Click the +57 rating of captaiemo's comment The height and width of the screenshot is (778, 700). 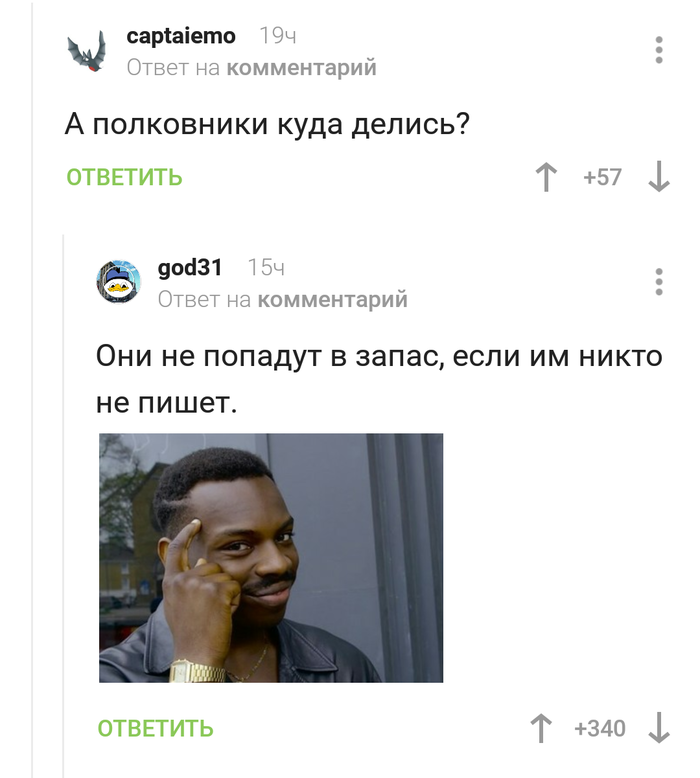pos(602,177)
